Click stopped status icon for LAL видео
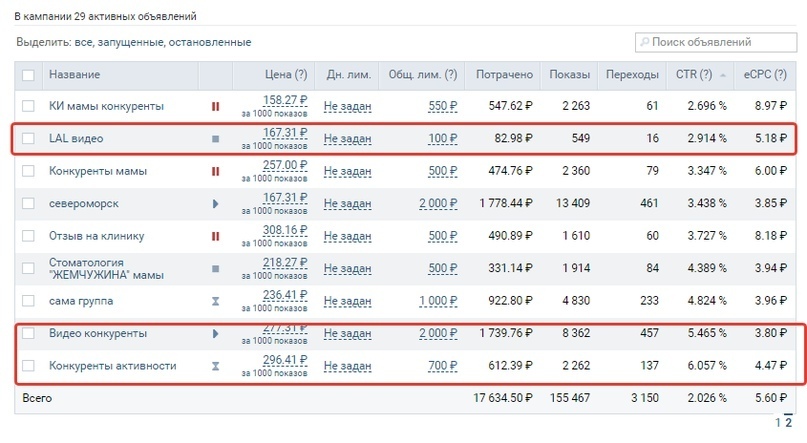The image size is (807, 443). pos(215,139)
